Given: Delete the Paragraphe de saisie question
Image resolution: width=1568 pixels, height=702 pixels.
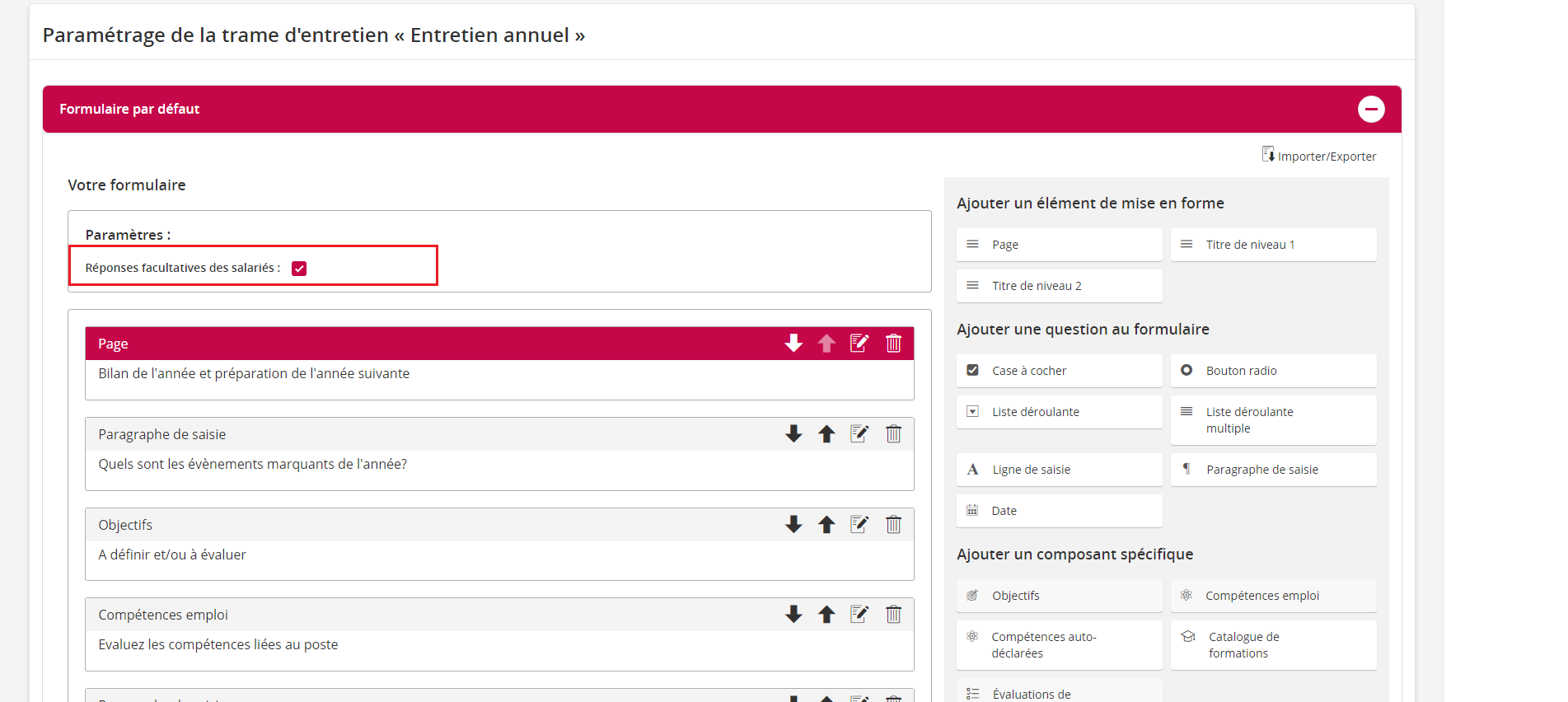Looking at the screenshot, I should pos(893,434).
